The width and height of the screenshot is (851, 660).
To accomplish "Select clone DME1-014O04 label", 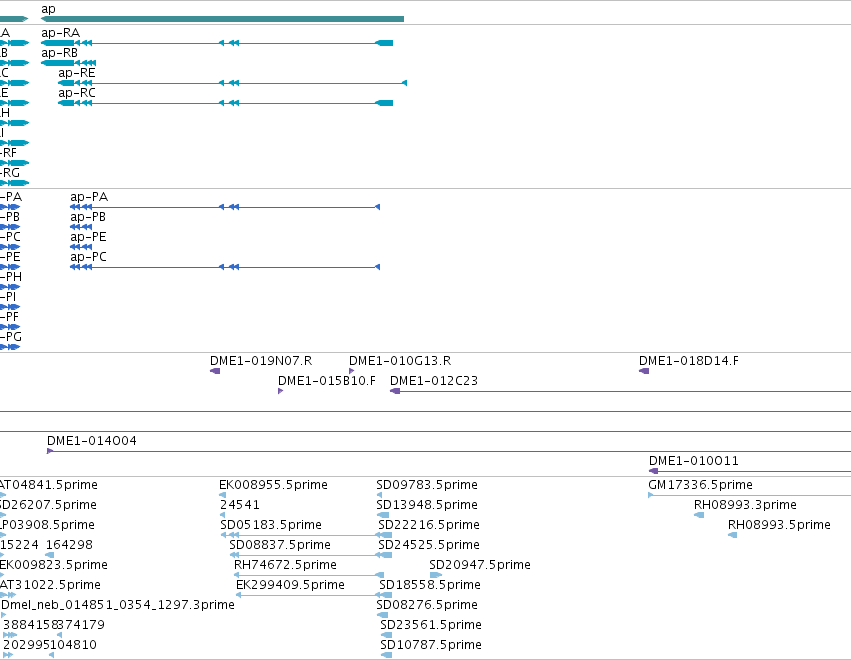I will (x=92, y=441).
